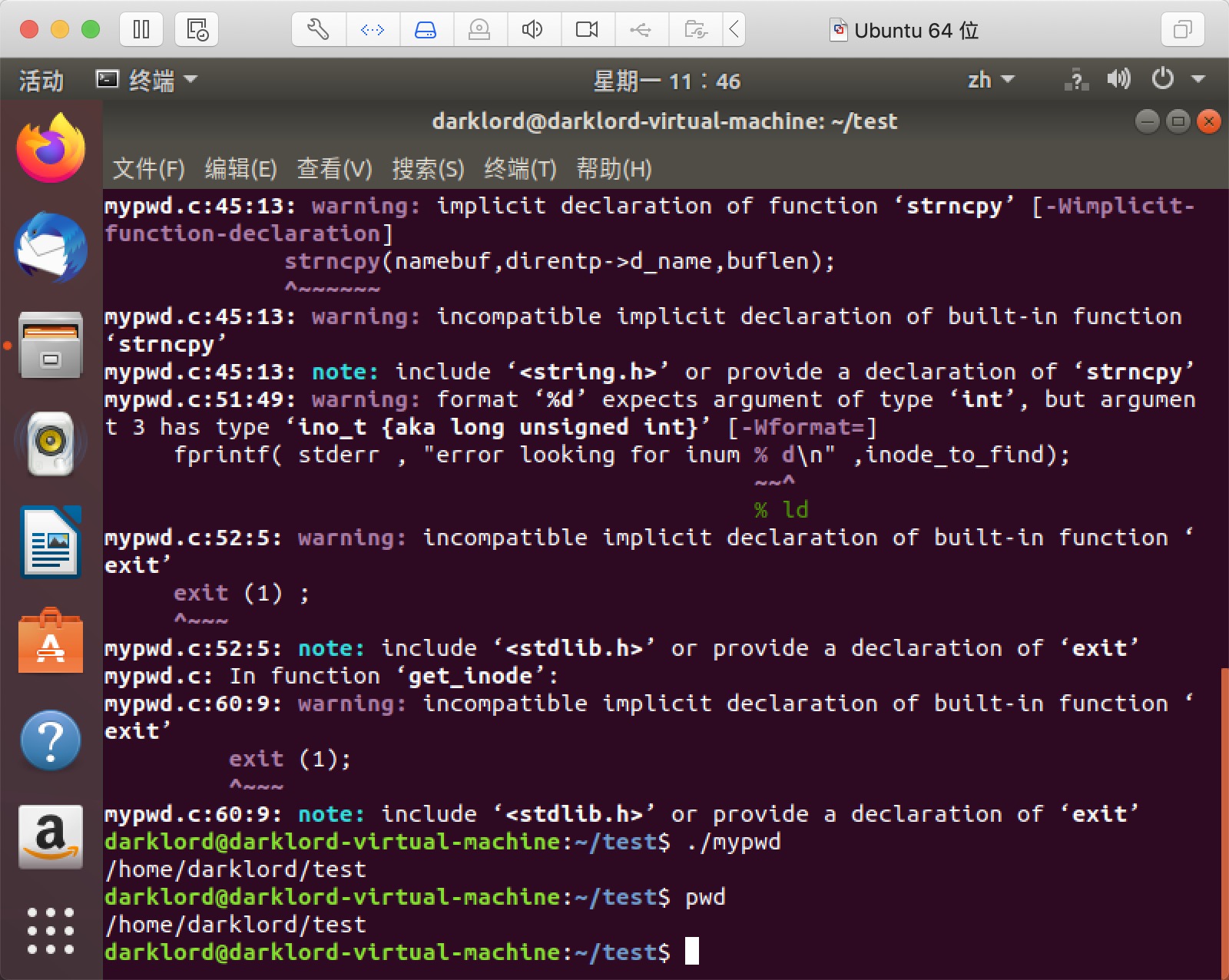Open the 帮助(H) menu
This screenshot has height=980, width=1229.
614,168
